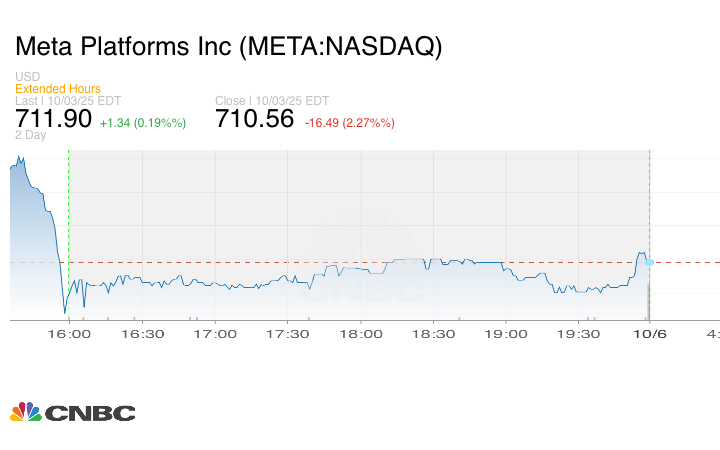Click the 19:00 time axis label
Viewport: 720px width, 450px height.
pyautogui.click(x=505, y=333)
